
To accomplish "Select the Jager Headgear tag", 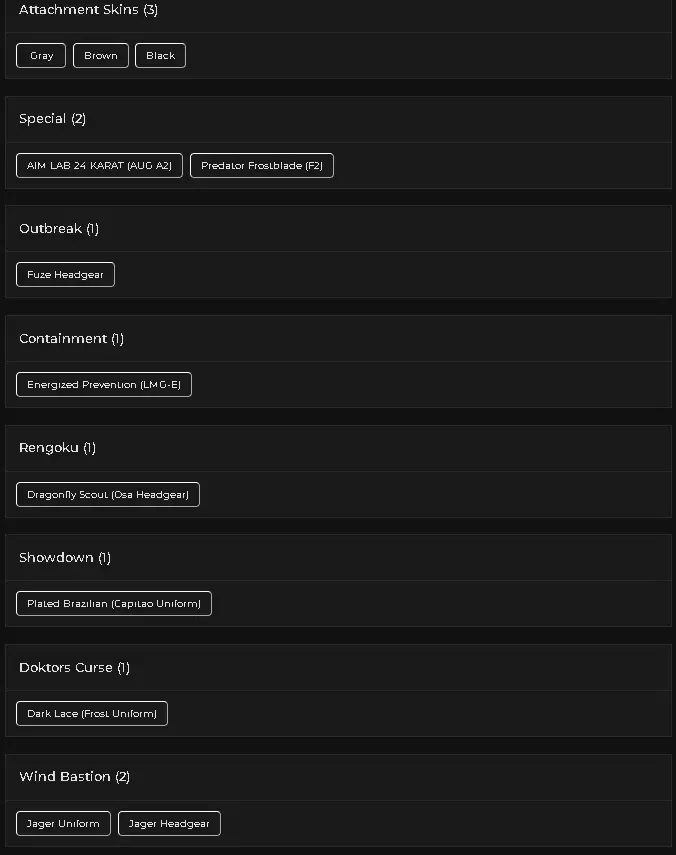I will (169, 824).
